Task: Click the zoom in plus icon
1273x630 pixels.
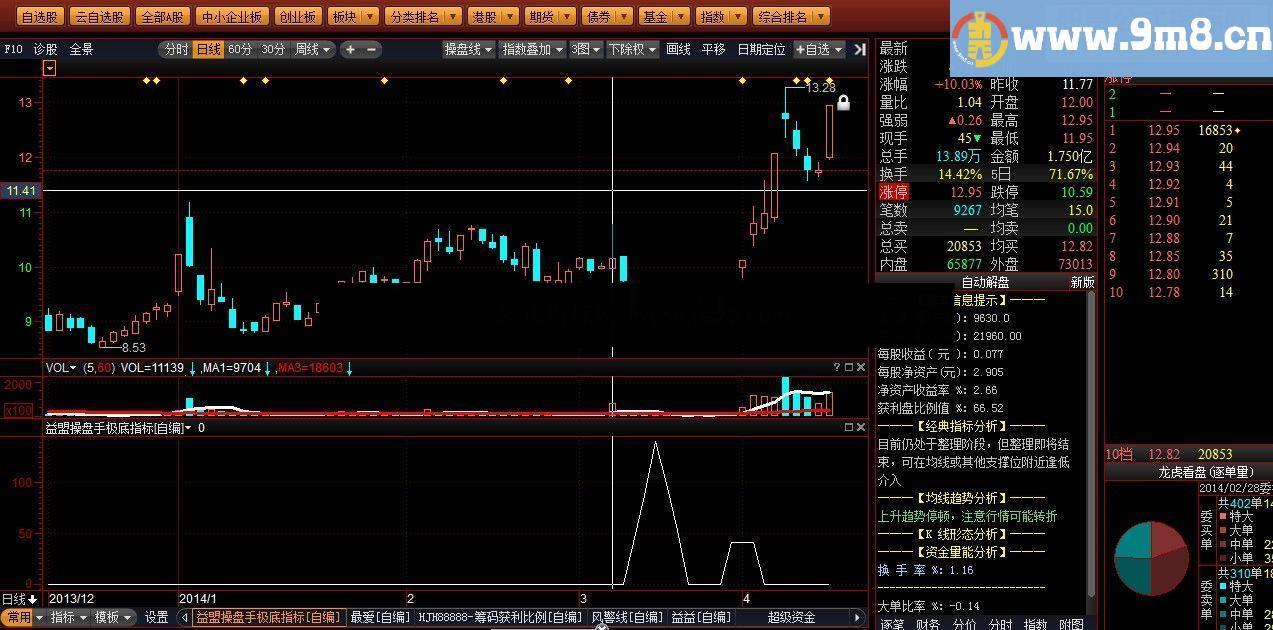Action: click(x=350, y=49)
